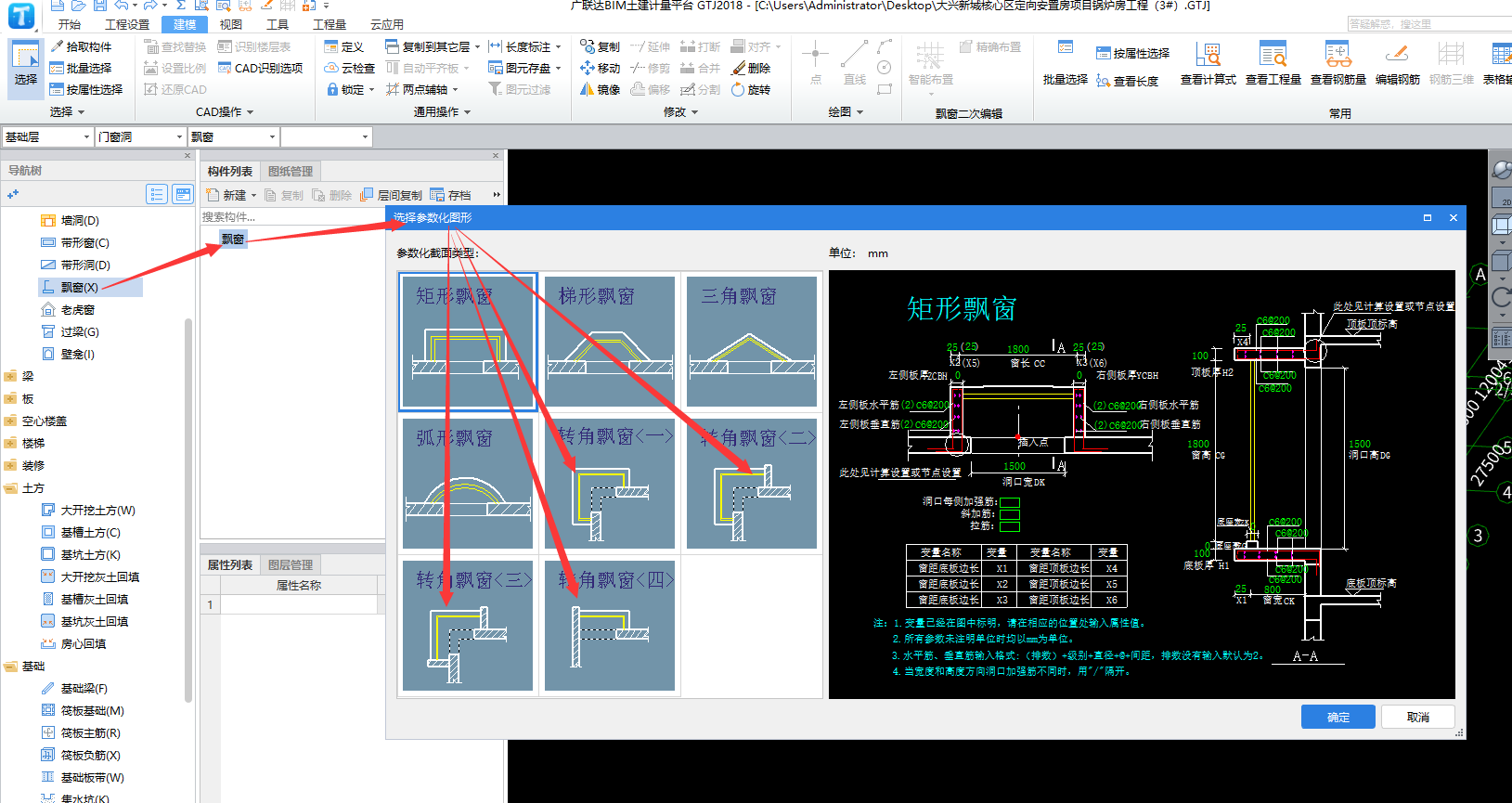The height and width of the screenshot is (803, 1512).
Task: Expand the 锁定 dropdown
Action: coord(371,90)
